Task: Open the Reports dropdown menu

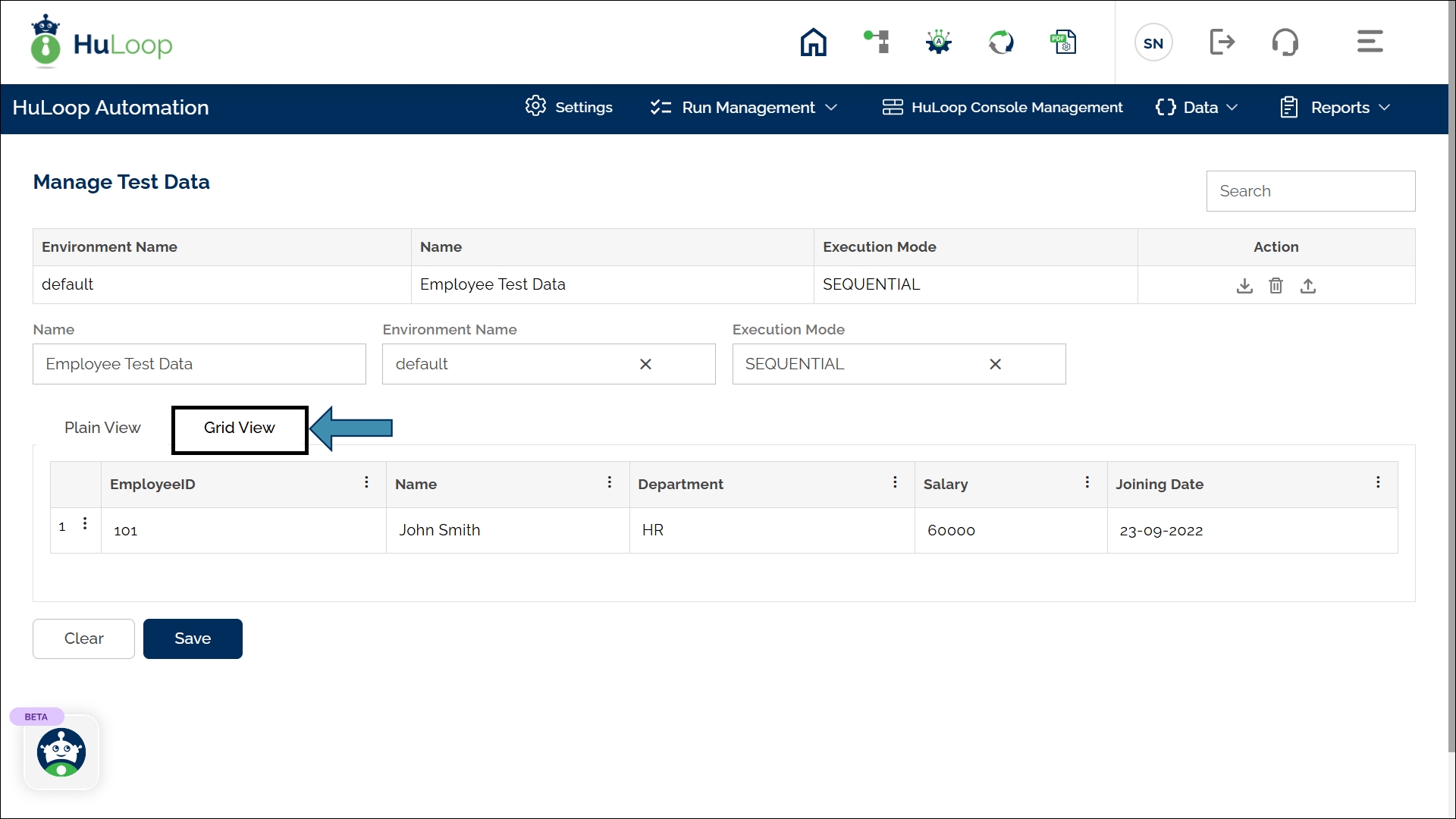Action: pos(1336,108)
